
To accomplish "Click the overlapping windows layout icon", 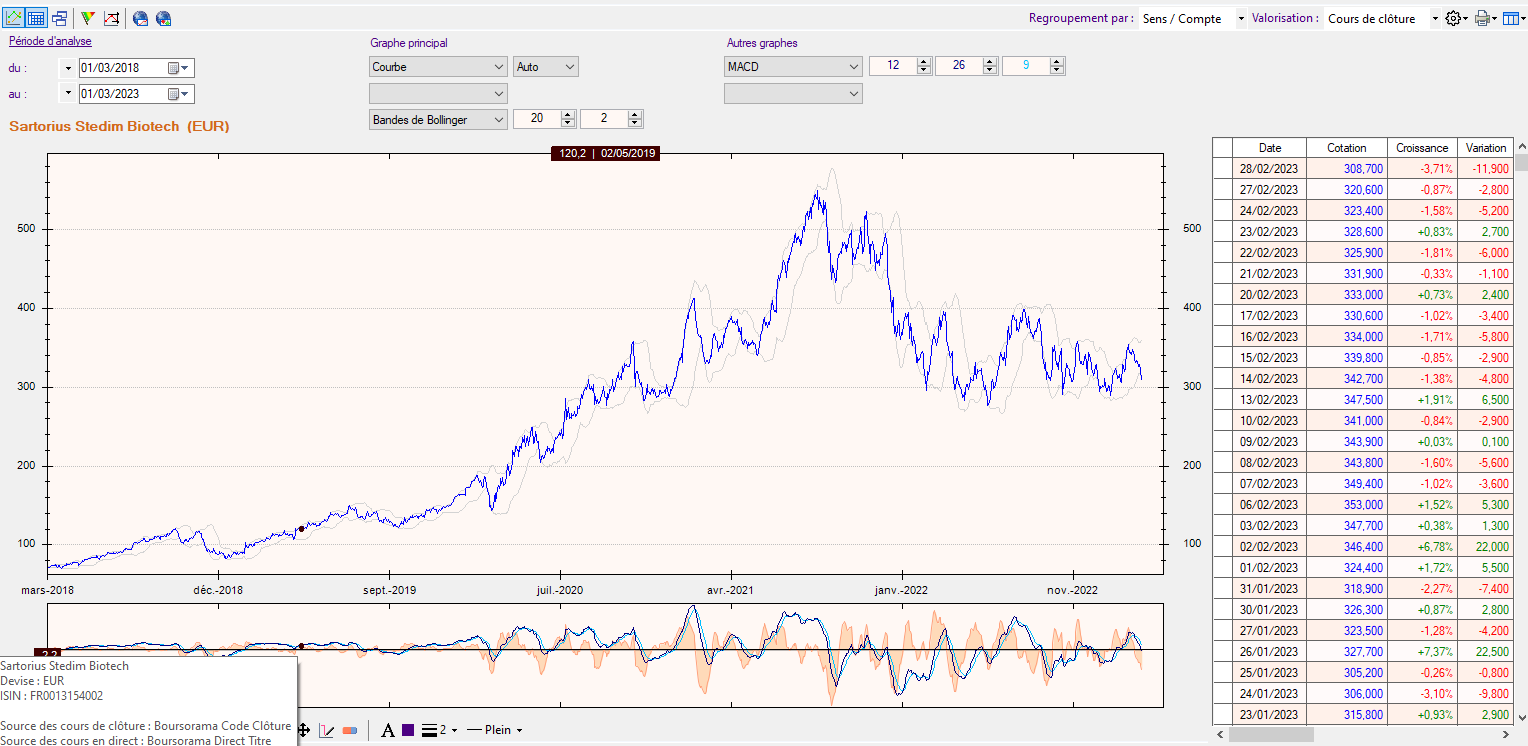I will click(60, 18).
